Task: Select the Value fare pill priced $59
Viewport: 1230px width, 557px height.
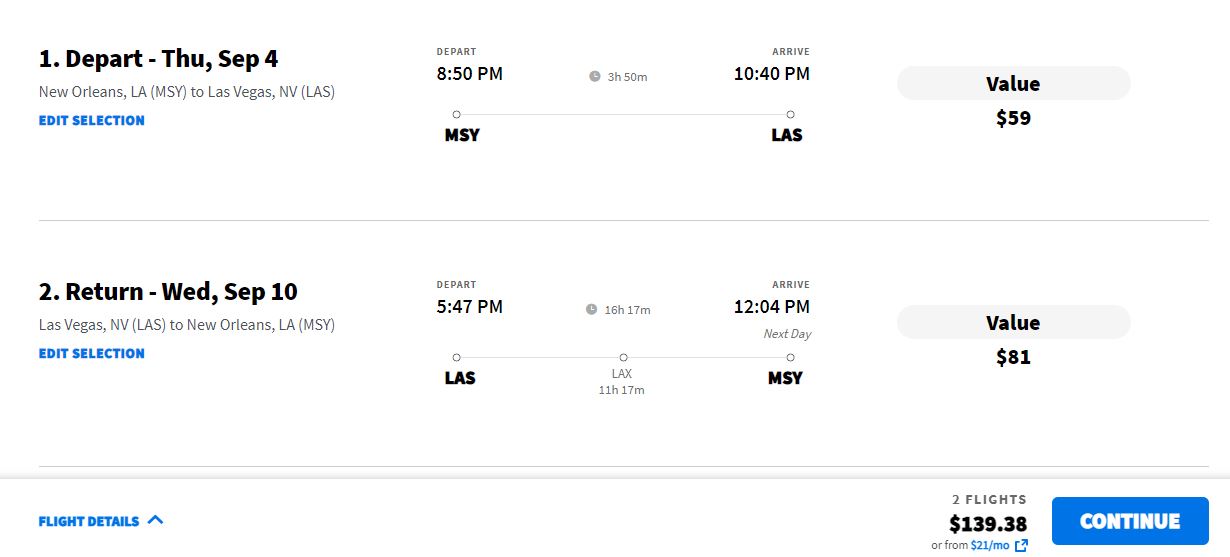Action: 1013,83
